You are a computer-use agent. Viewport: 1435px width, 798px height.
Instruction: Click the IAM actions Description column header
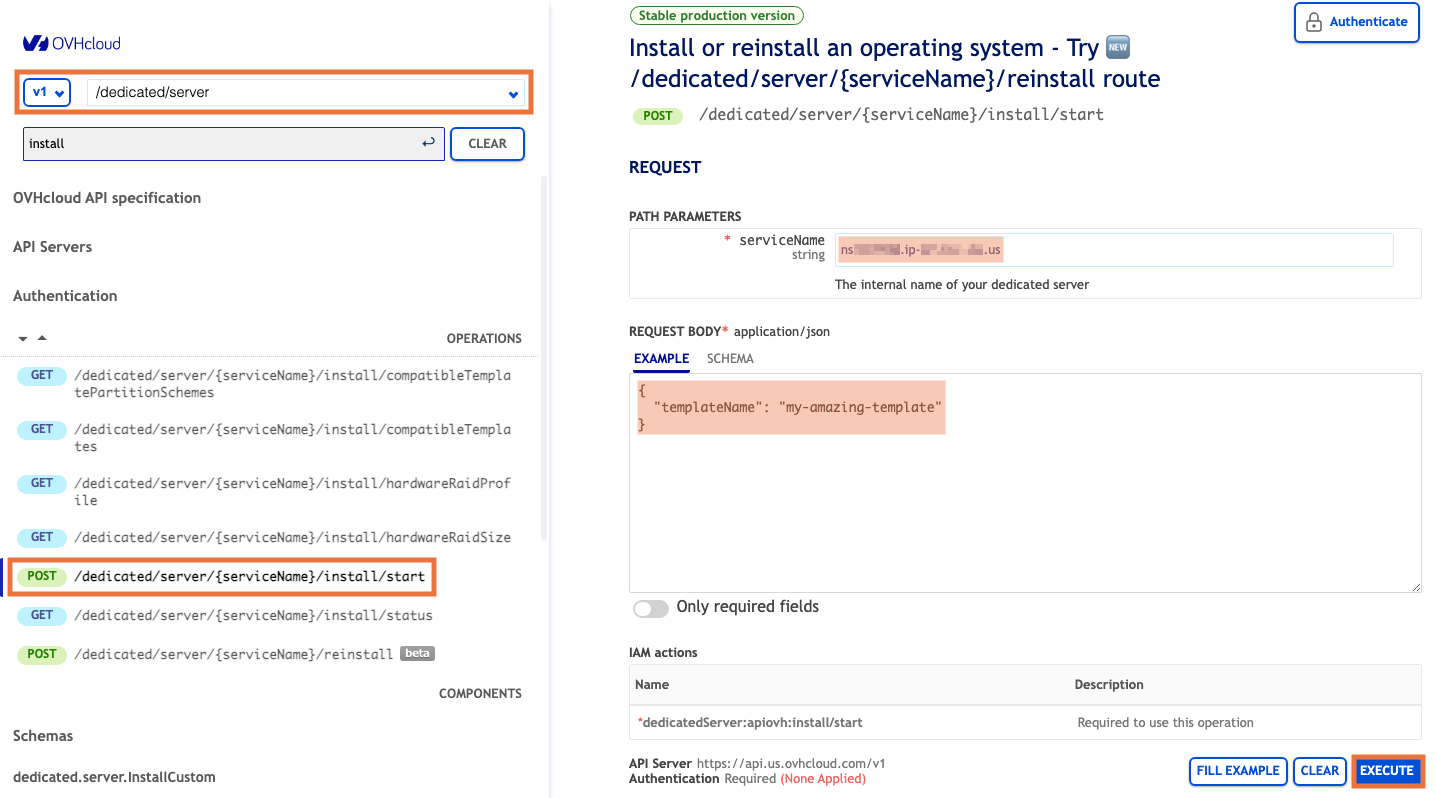pos(1109,685)
